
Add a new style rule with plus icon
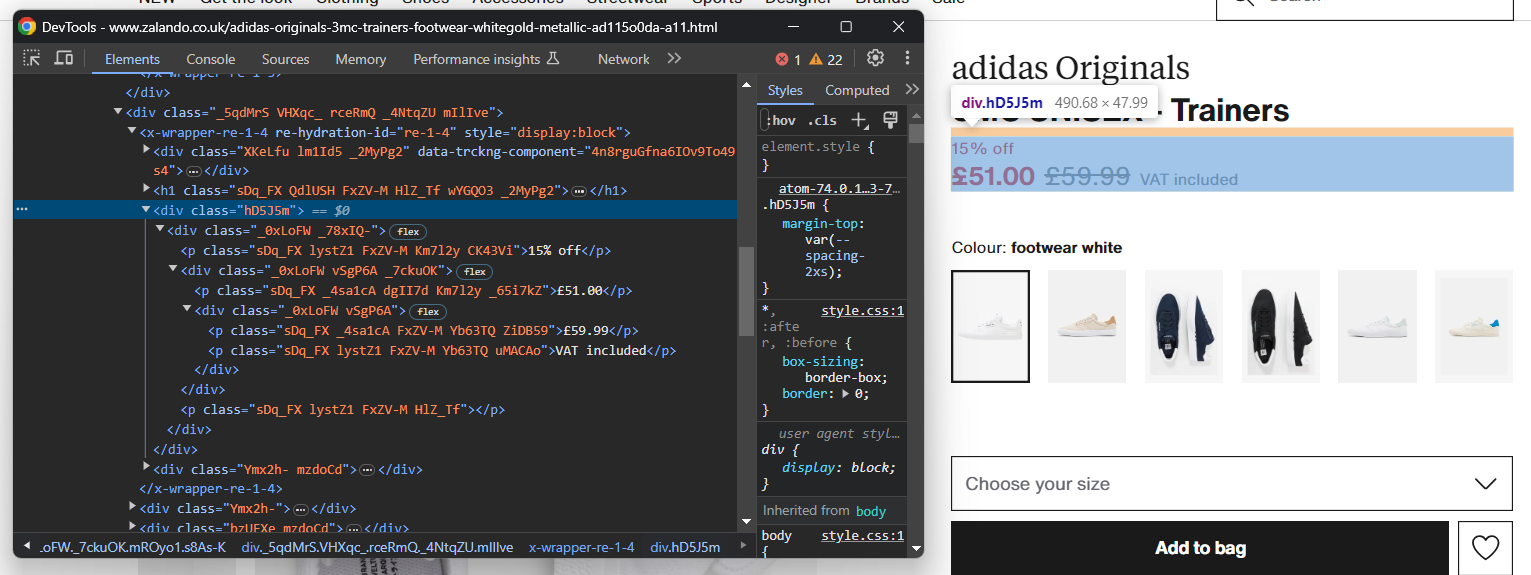click(858, 121)
